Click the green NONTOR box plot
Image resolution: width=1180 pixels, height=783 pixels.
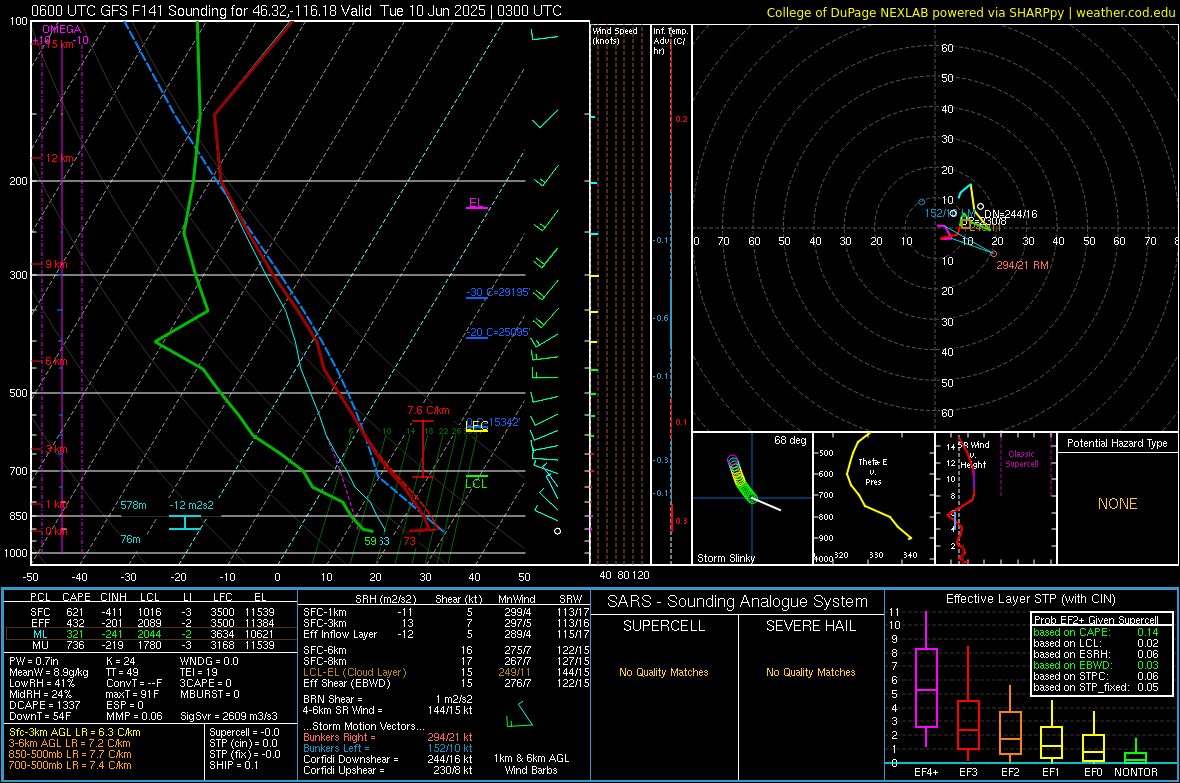click(x=1135, y=753)
